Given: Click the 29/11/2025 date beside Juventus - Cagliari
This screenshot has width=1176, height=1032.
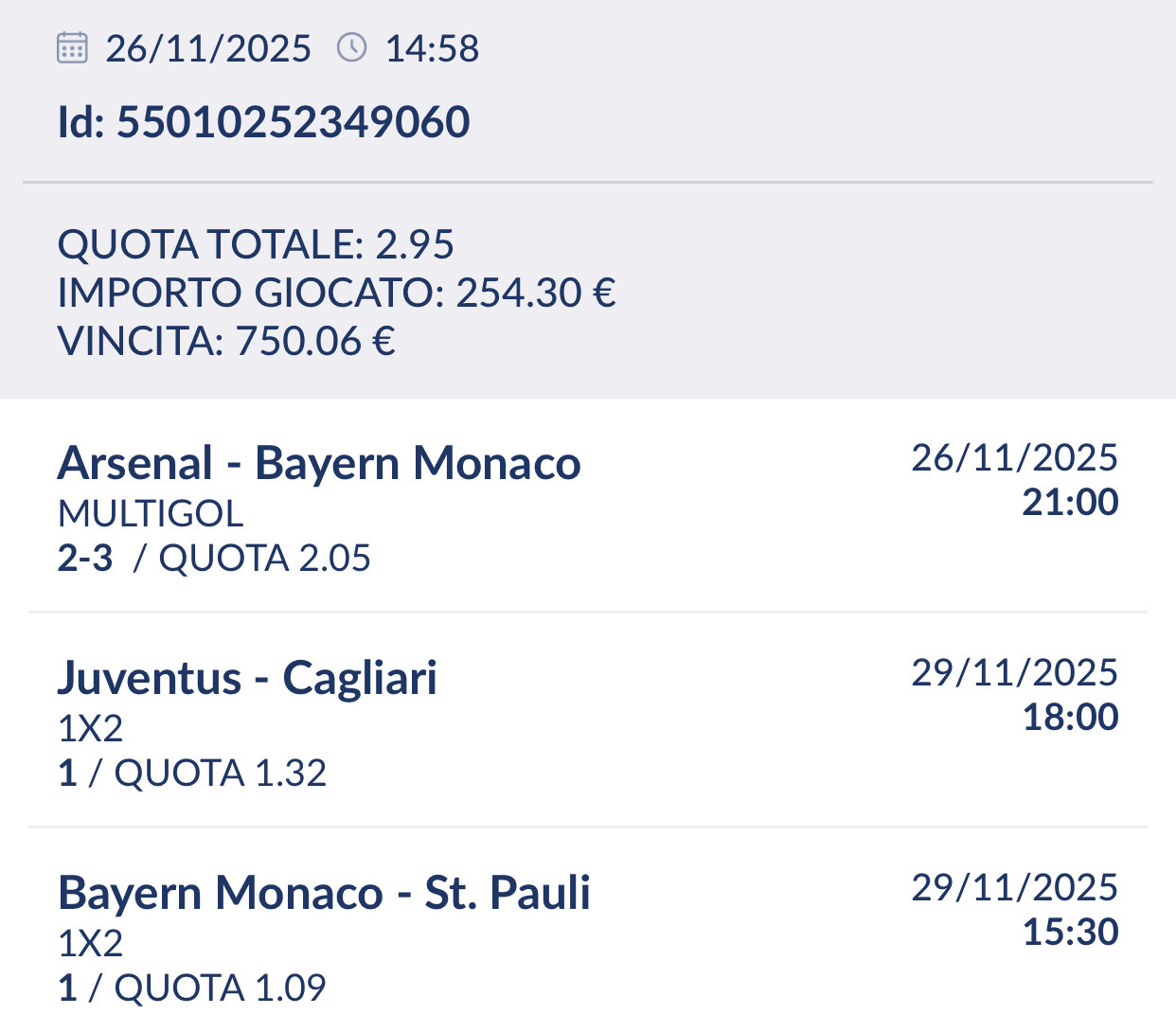Looking at the screenshot, I should click(1014, 672).
